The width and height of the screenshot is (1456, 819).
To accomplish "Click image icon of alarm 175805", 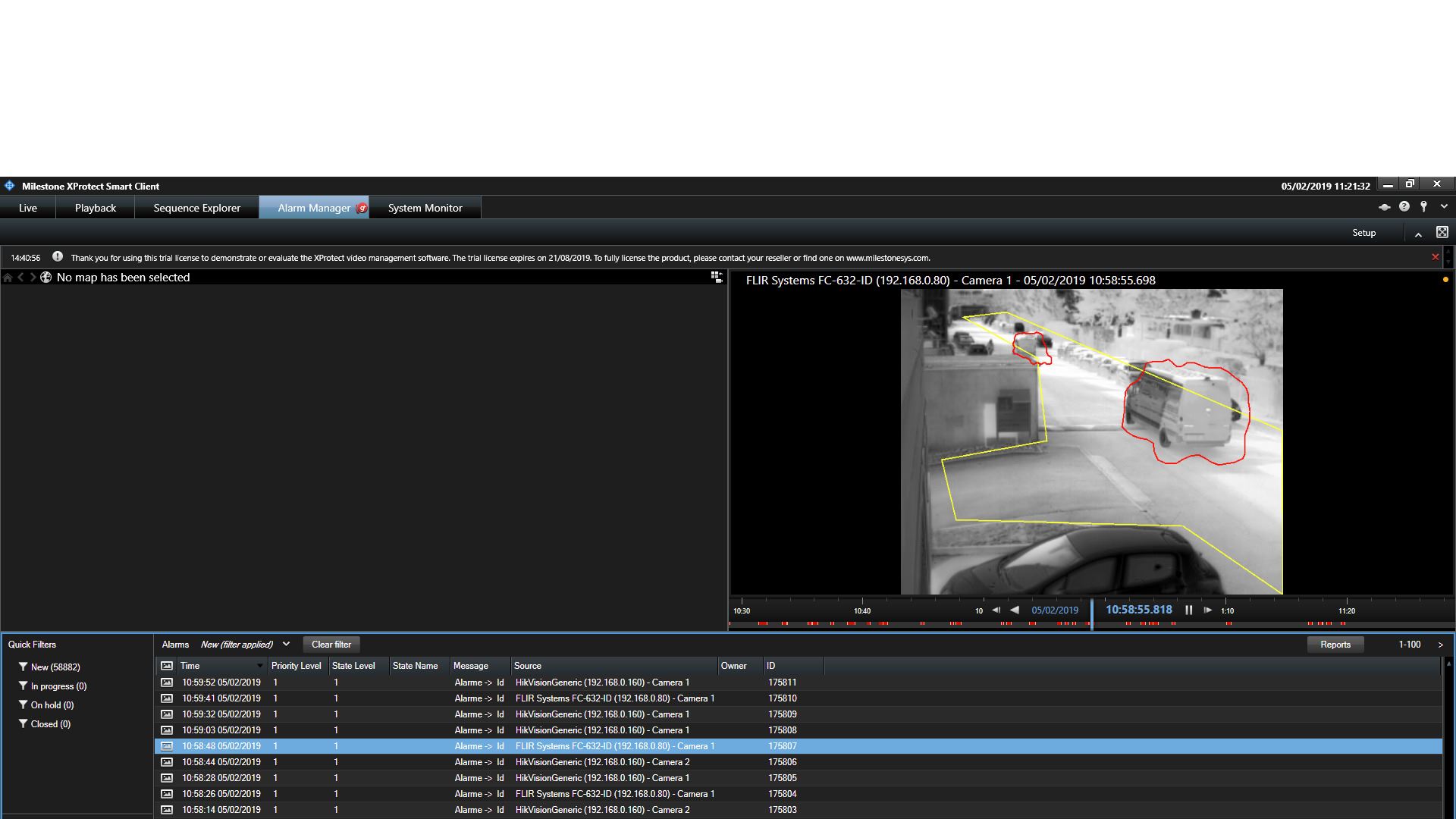I will click(167, 778).
